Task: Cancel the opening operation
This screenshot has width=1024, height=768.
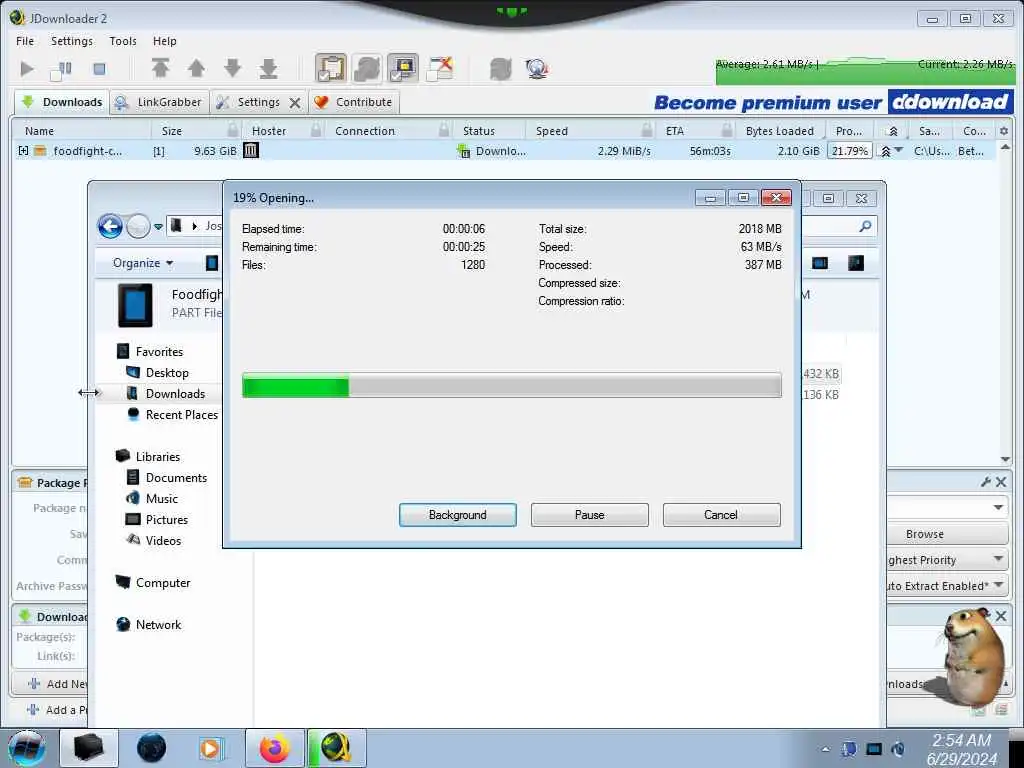Action: click(721, 515)
